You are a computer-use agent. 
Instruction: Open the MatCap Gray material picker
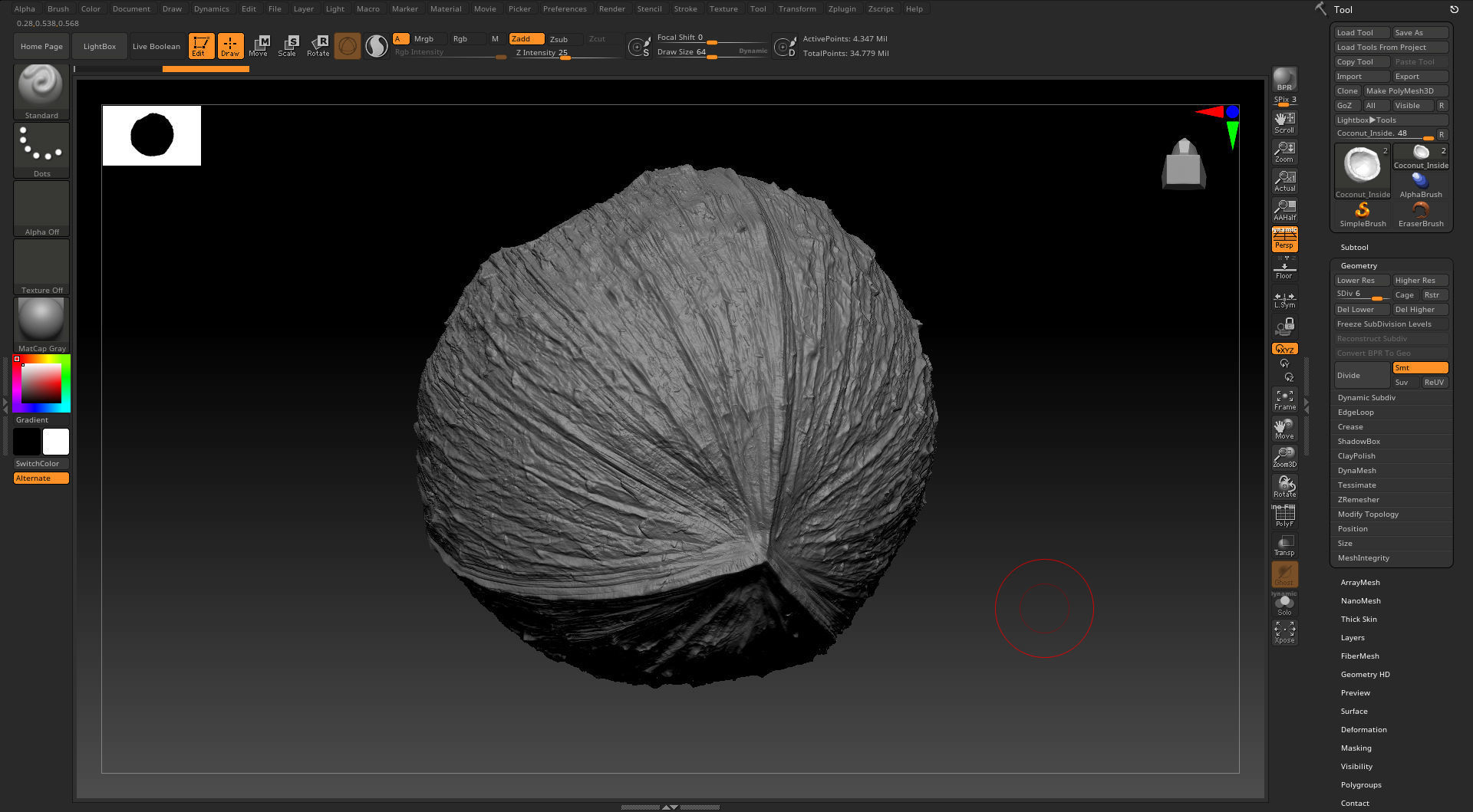[41, 325]
